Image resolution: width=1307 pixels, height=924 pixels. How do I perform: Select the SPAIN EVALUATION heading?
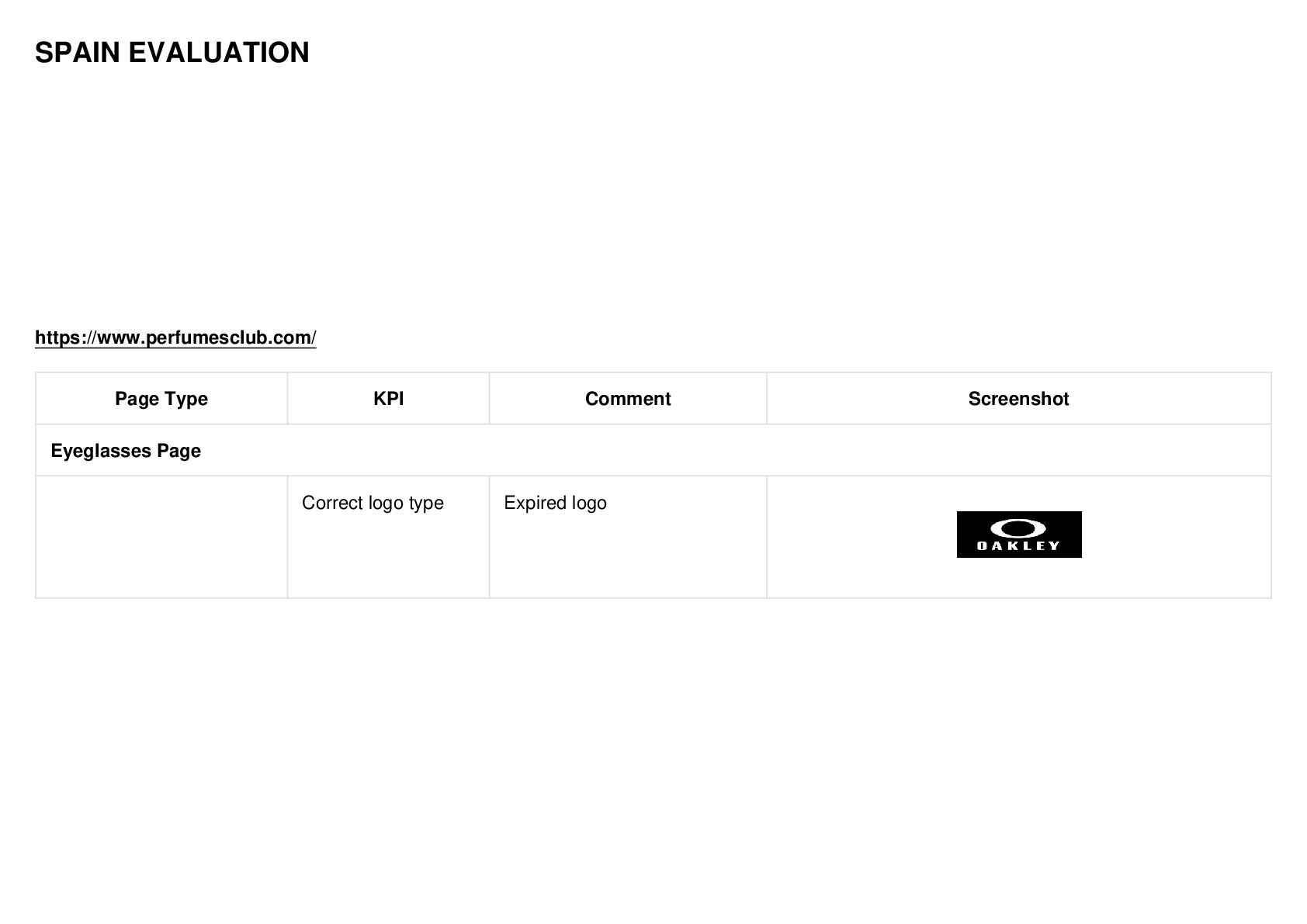coord(172,53)
